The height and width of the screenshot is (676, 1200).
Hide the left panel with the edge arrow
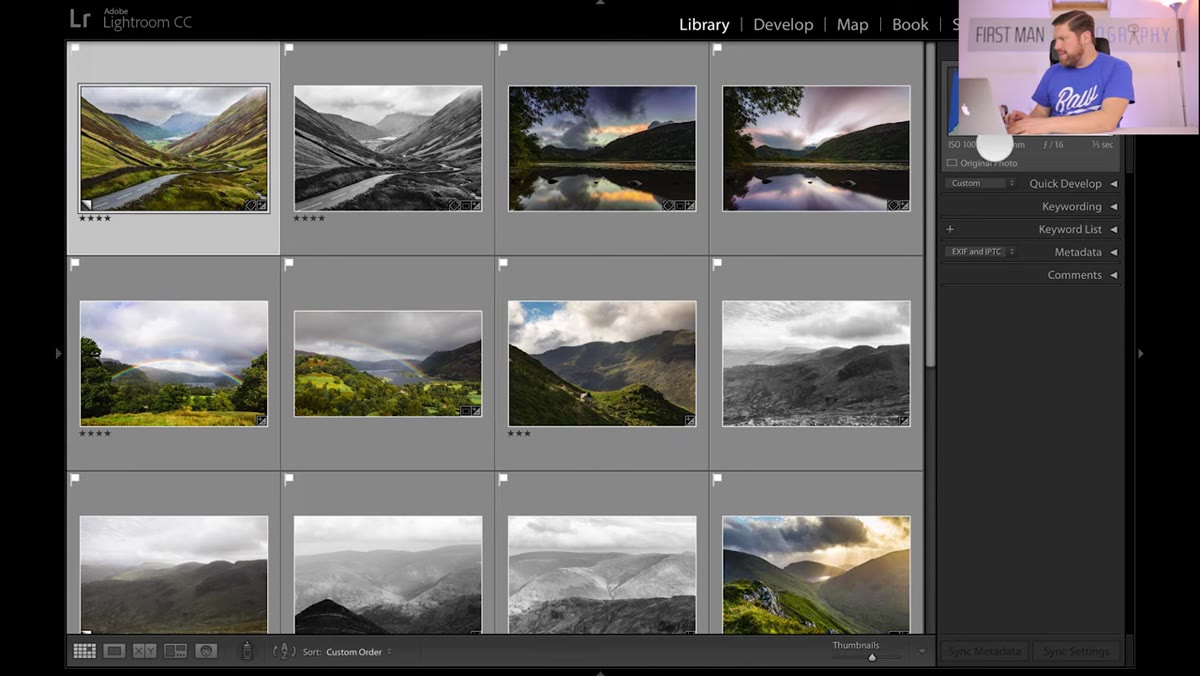pos(58,353)
